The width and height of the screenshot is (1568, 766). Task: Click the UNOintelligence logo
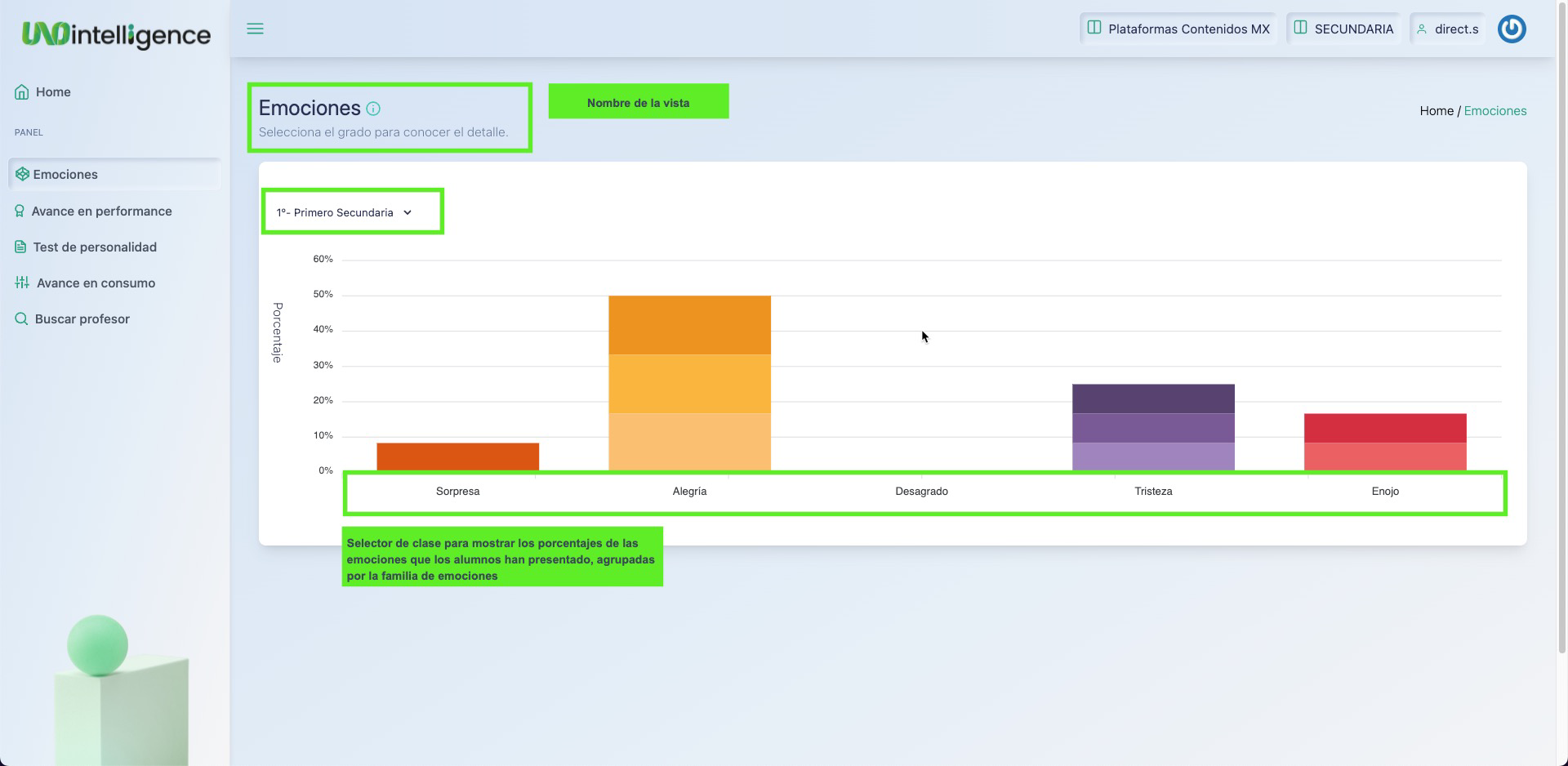click(116, 34)
